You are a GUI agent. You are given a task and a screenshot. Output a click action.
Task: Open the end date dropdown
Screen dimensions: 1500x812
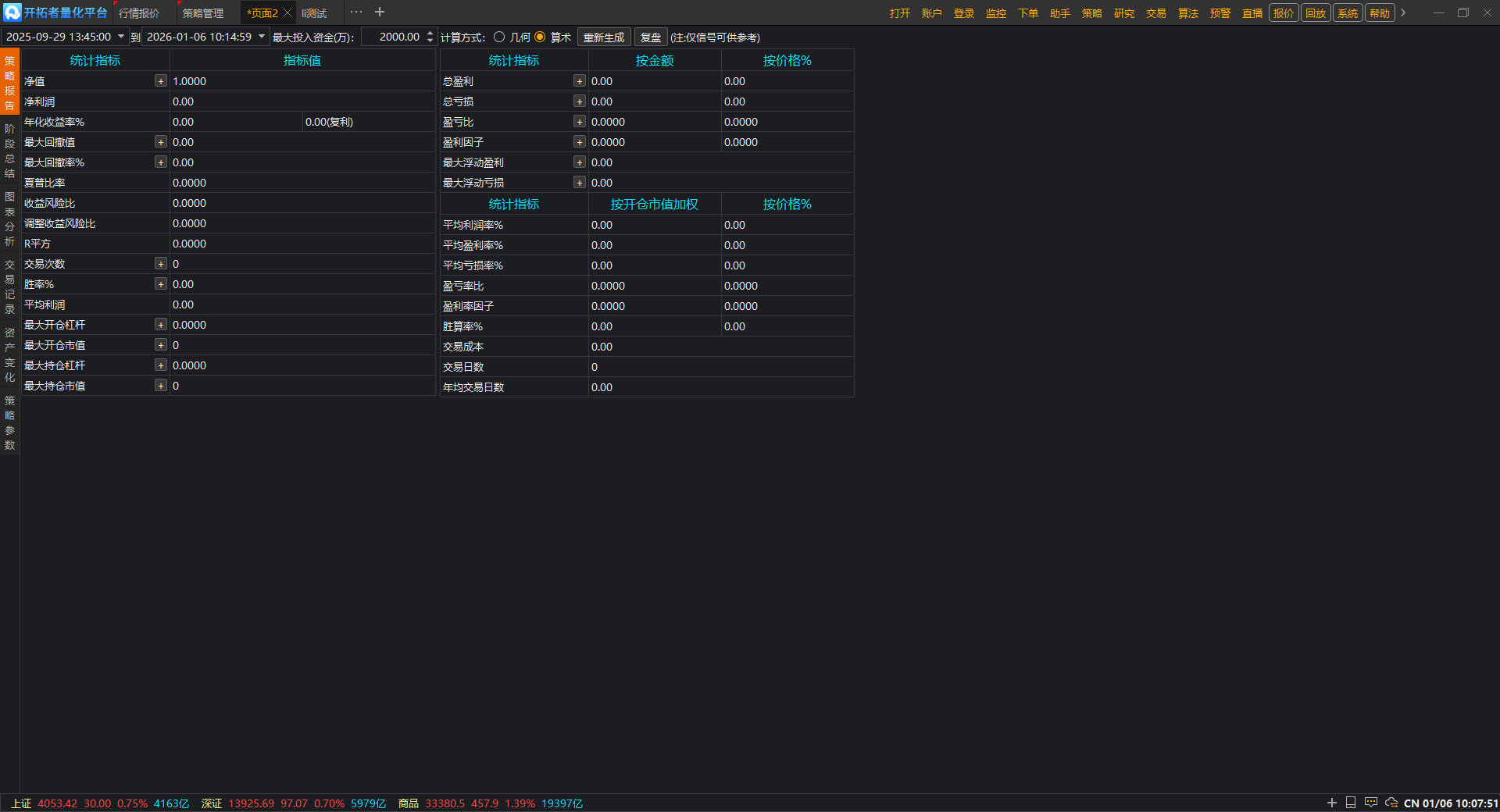(262, 37)
